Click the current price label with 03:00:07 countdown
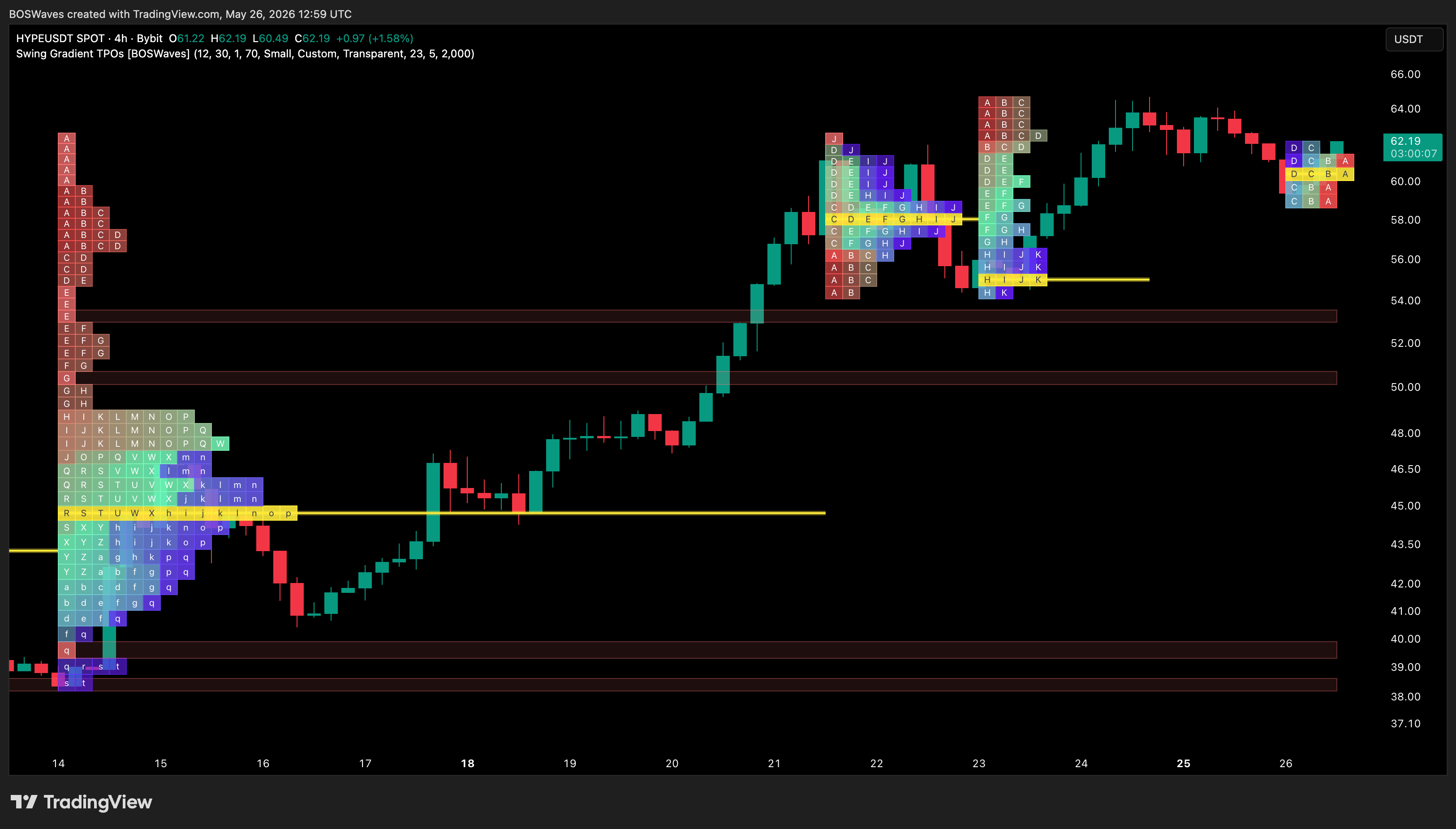Image resolution: width=1456 pixels, height=829 pixels. click(1413, 147)
